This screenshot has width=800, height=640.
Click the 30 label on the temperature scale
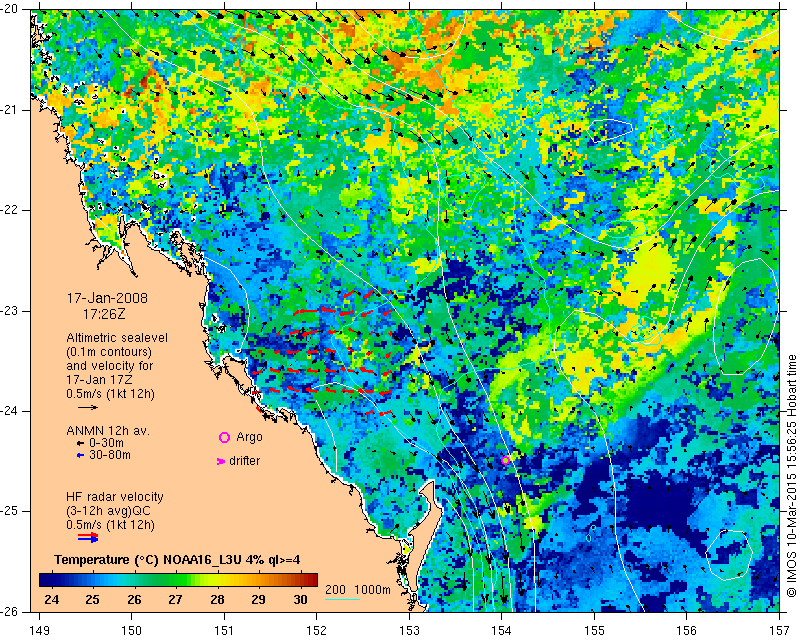coord(300,599)
